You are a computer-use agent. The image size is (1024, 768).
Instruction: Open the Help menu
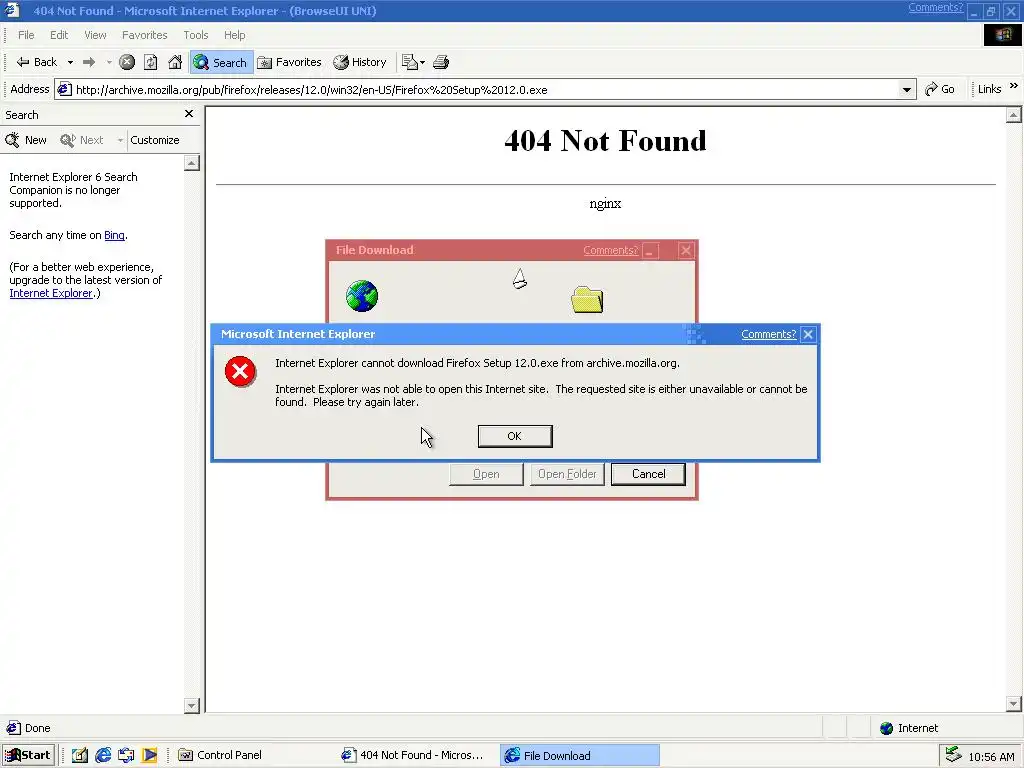pos(234,35)
